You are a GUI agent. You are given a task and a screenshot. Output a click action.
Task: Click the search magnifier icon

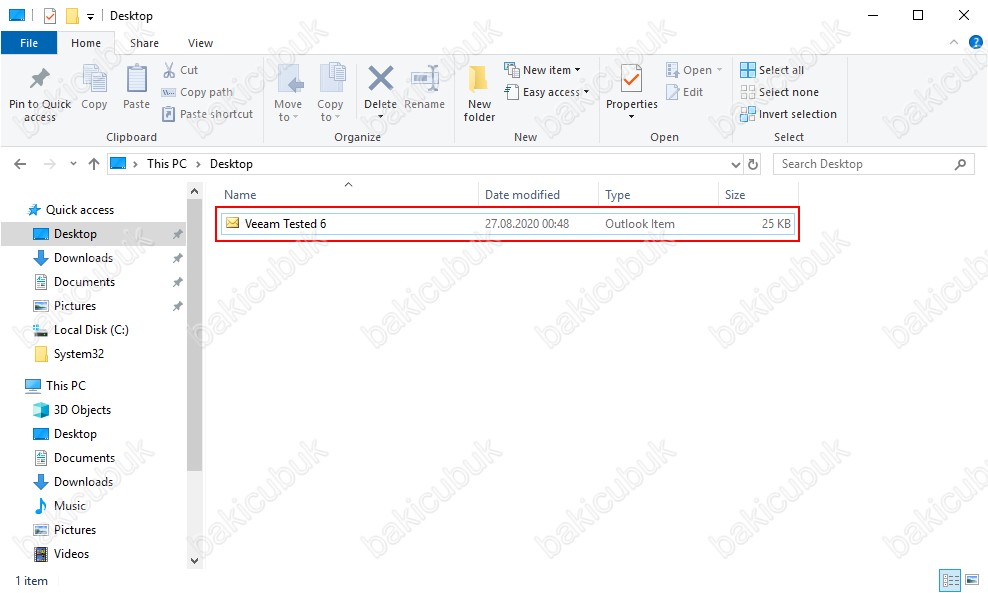click(x=960, y=164)
